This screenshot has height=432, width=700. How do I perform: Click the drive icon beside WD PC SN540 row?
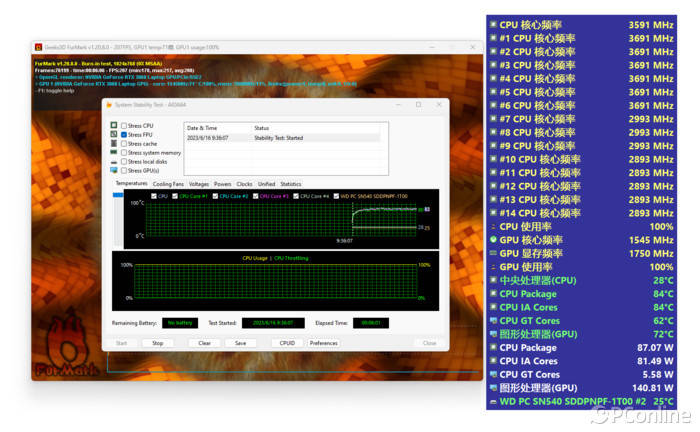click(493, 401)
